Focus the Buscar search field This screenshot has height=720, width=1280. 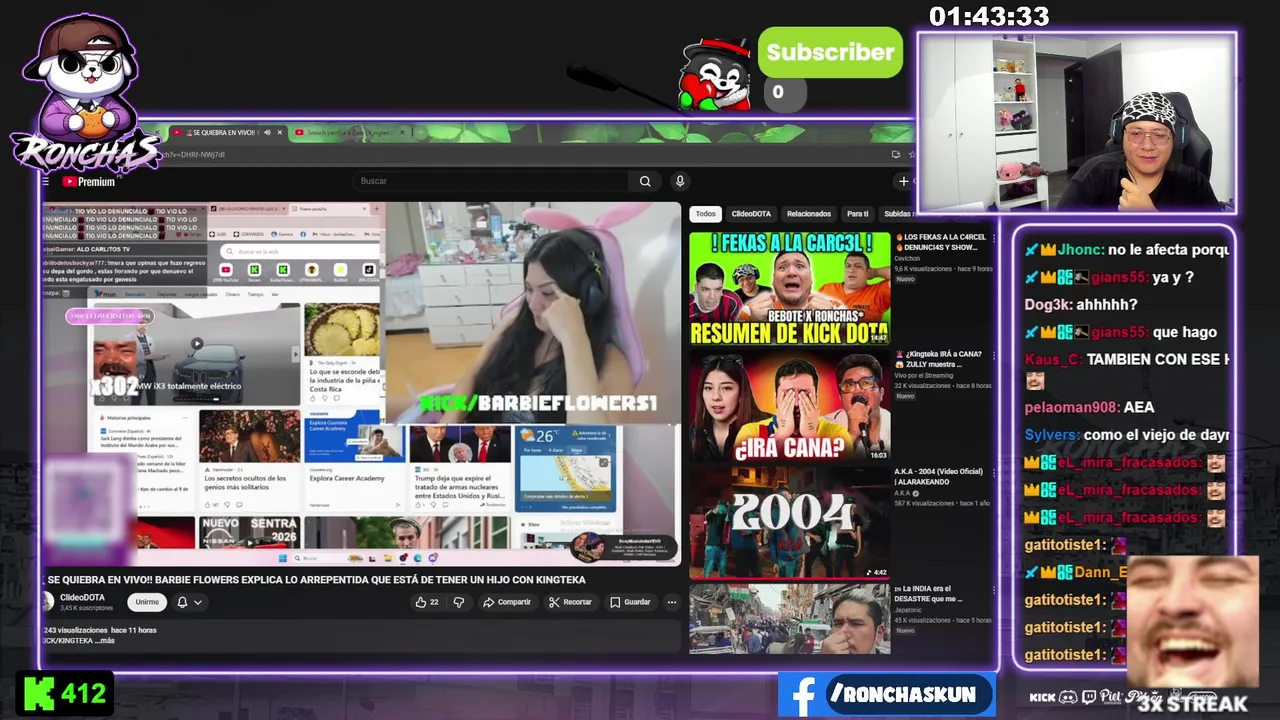[x=493, y=181]
